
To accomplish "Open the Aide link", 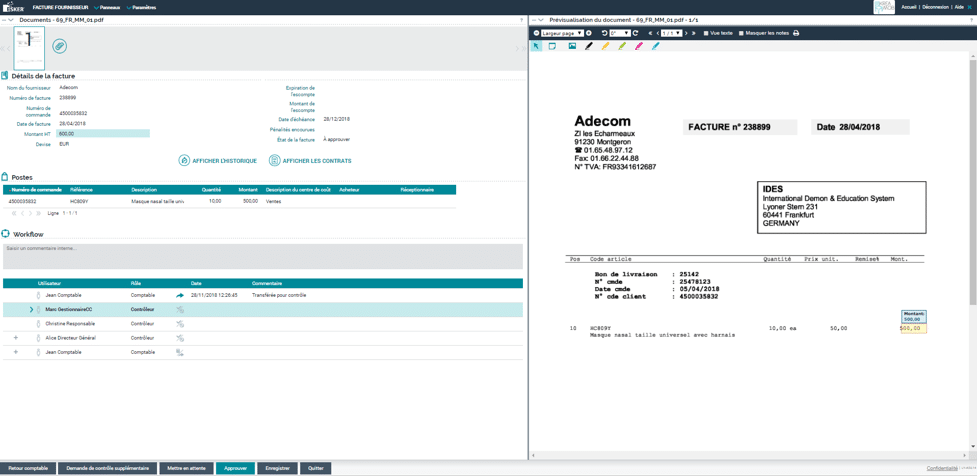I will [960, 7].
